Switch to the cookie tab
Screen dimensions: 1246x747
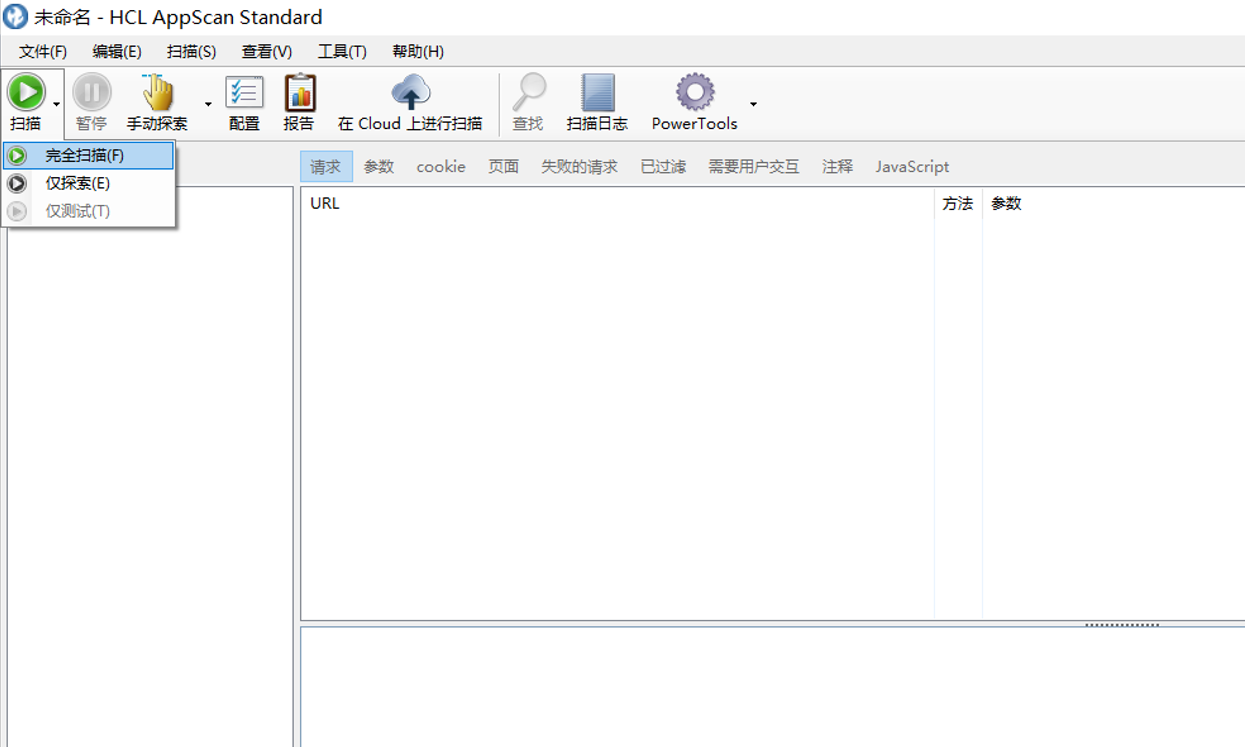pyautogui.click(x=440, y=166)
